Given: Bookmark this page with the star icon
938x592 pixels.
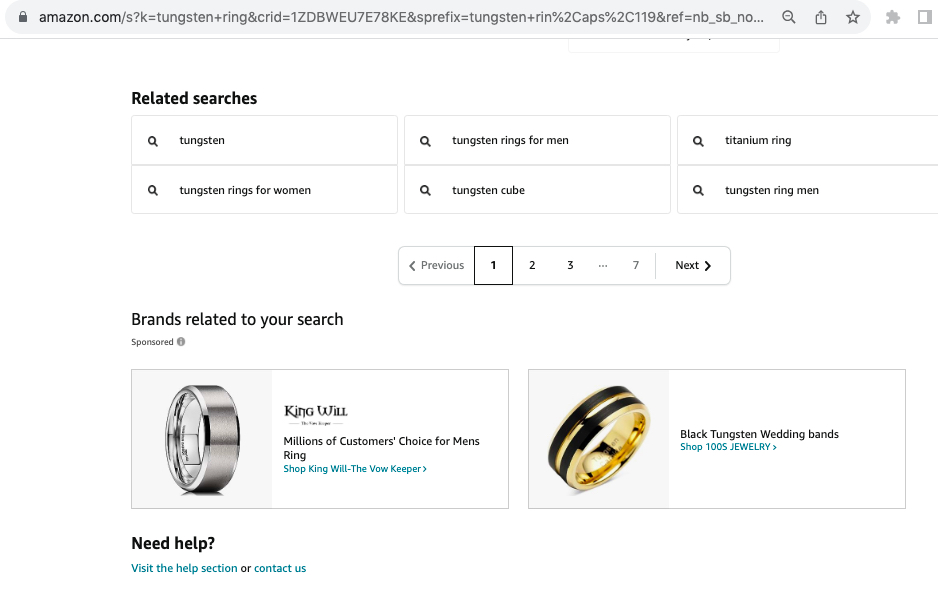Looking at the screenshot, I should pos(852,17).
